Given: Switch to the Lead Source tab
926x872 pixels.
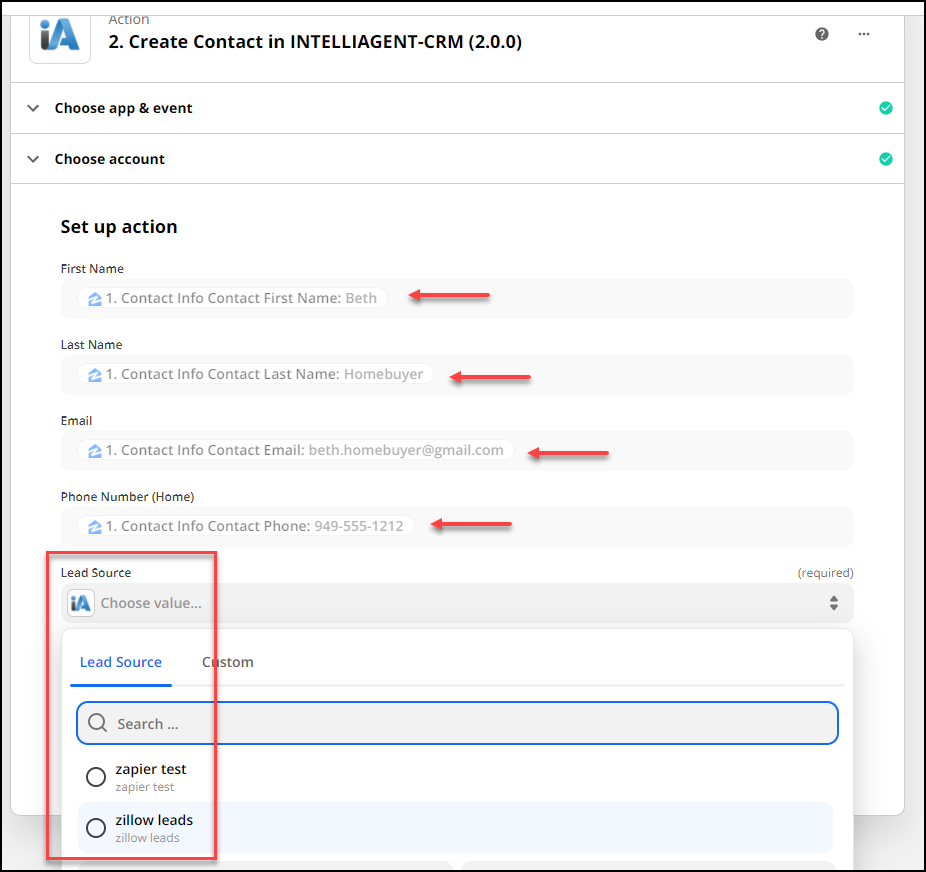Looking at the screenshot, I should (120, 662).
